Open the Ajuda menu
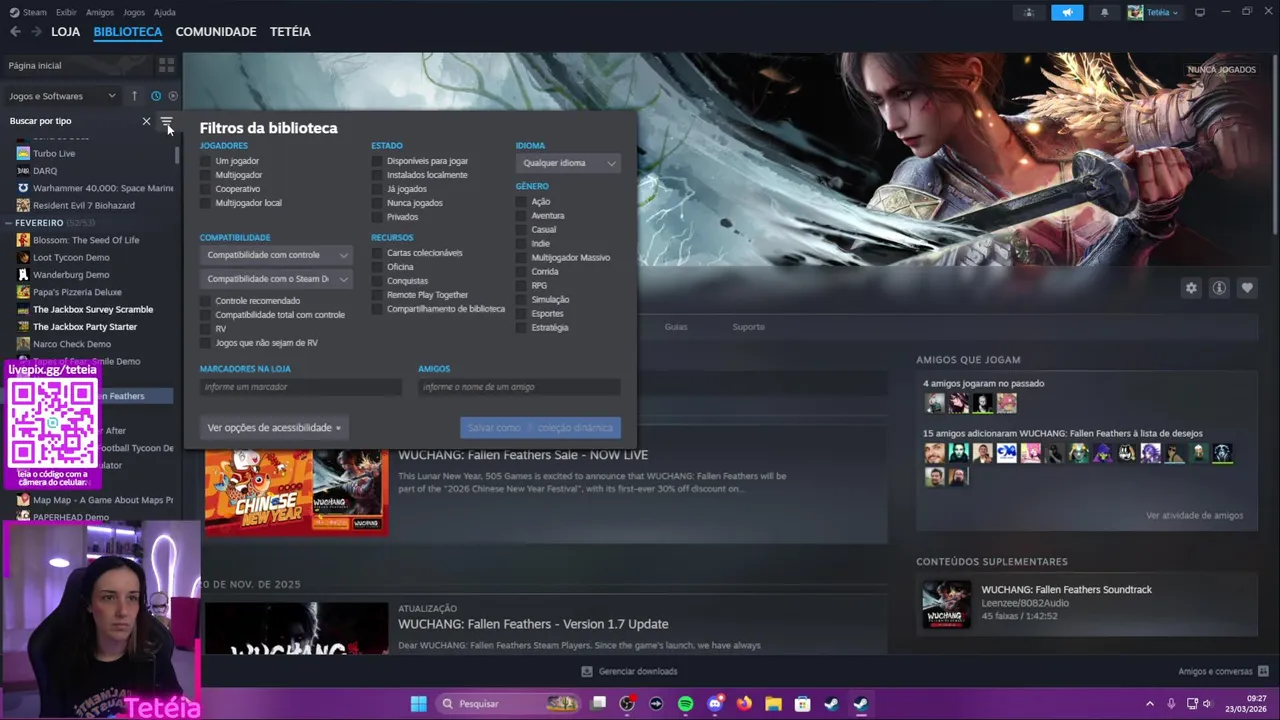Viewport: 1280px width, 720px height. coord(165,12)
